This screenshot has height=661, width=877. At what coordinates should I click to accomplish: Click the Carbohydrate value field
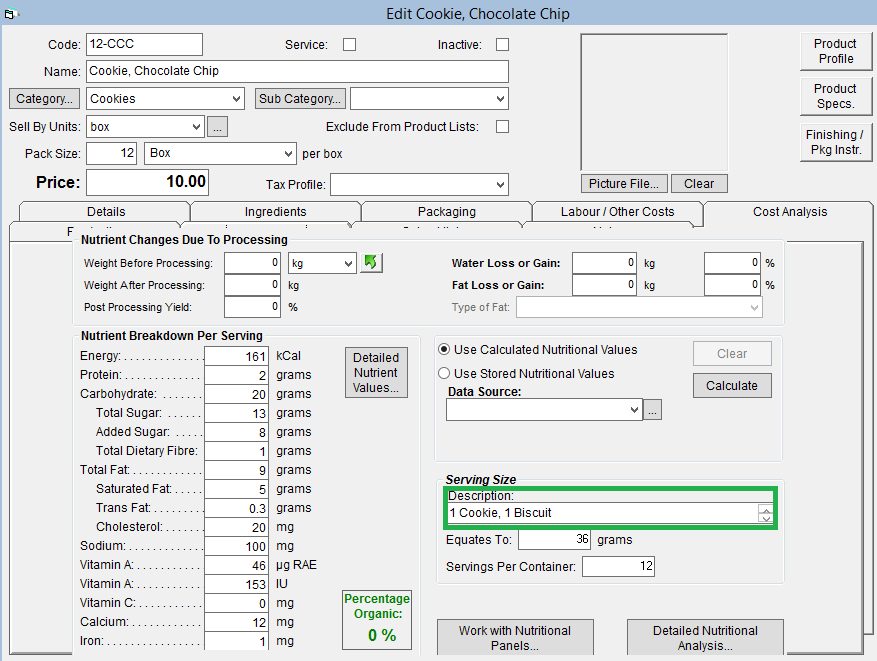[236, 394]
